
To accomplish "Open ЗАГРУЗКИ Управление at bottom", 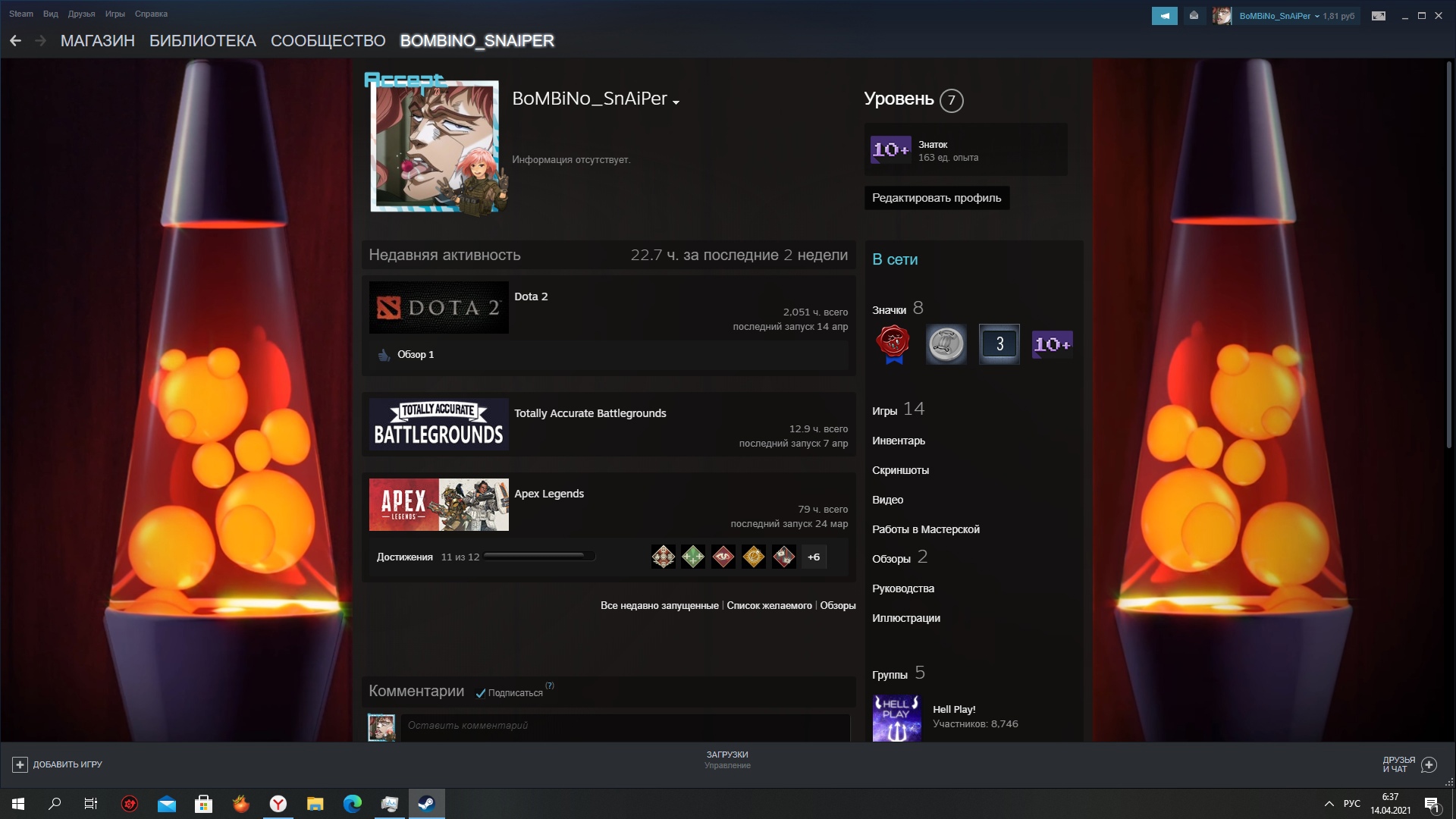I will (727, 760).
